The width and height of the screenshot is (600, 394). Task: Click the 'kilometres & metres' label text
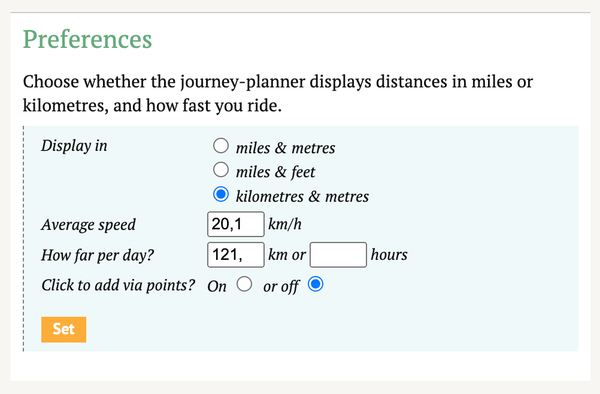302,197
